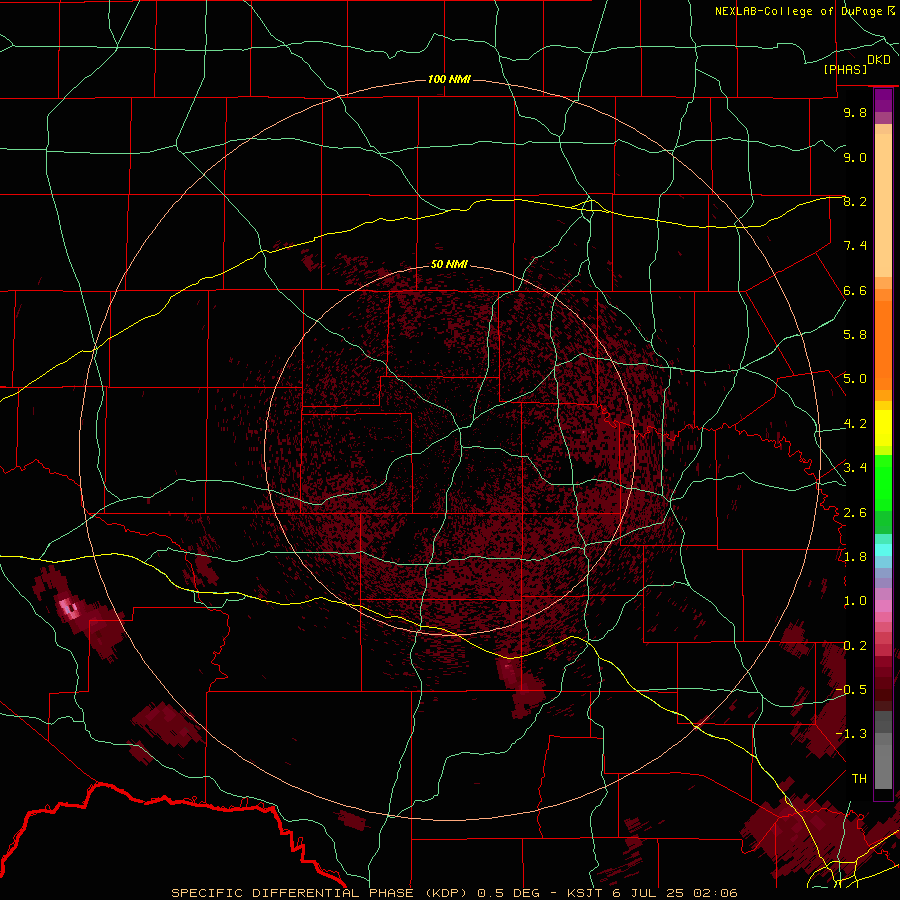Pick the orange color bar segment
The height and width of the screenshot is (900, 900).
tap(883, 346)
